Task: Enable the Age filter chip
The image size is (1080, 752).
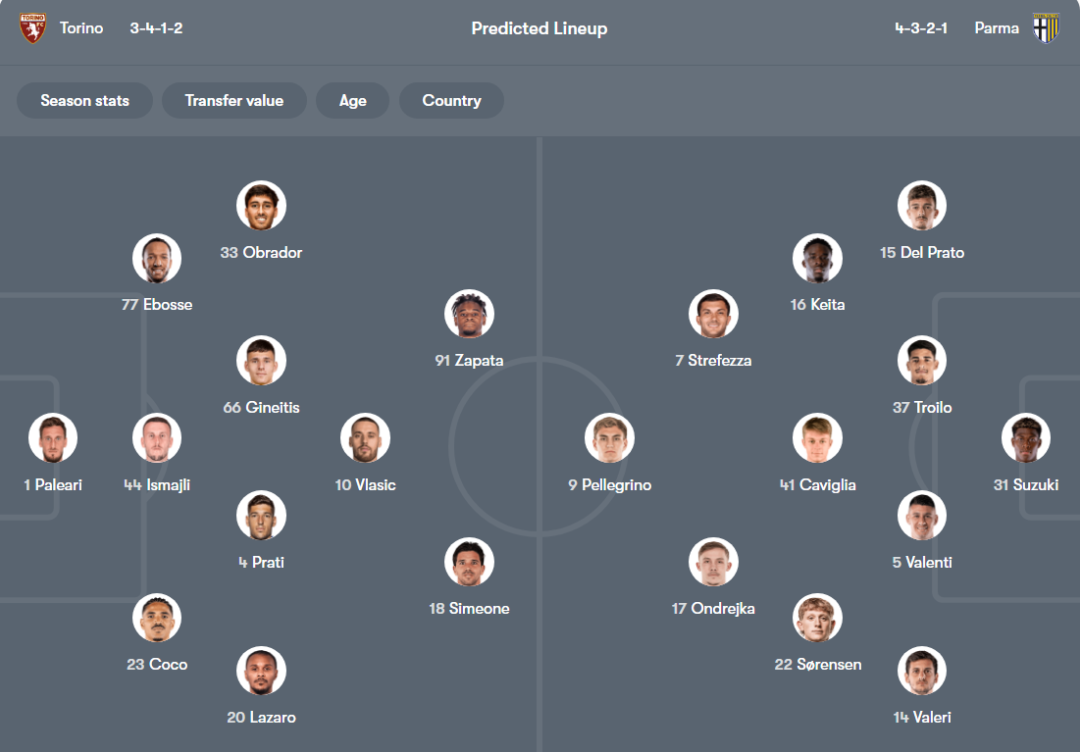Action: pos(352,100)
